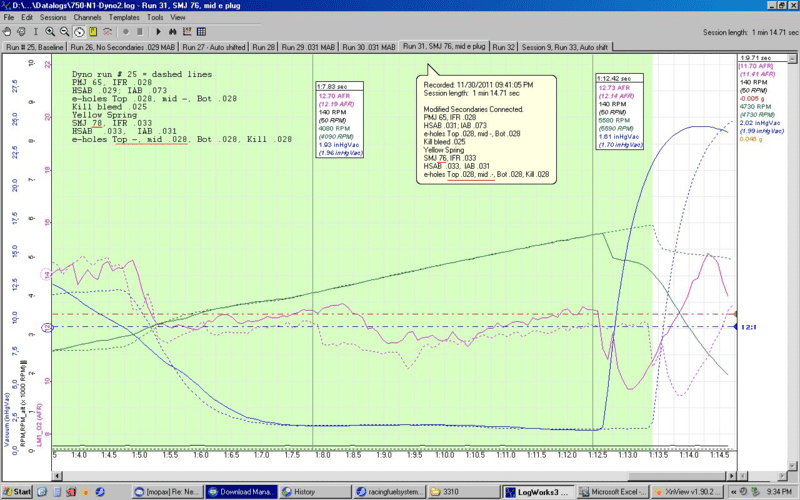
Task: Click the Windows Start button
Action: click(17, 491)
